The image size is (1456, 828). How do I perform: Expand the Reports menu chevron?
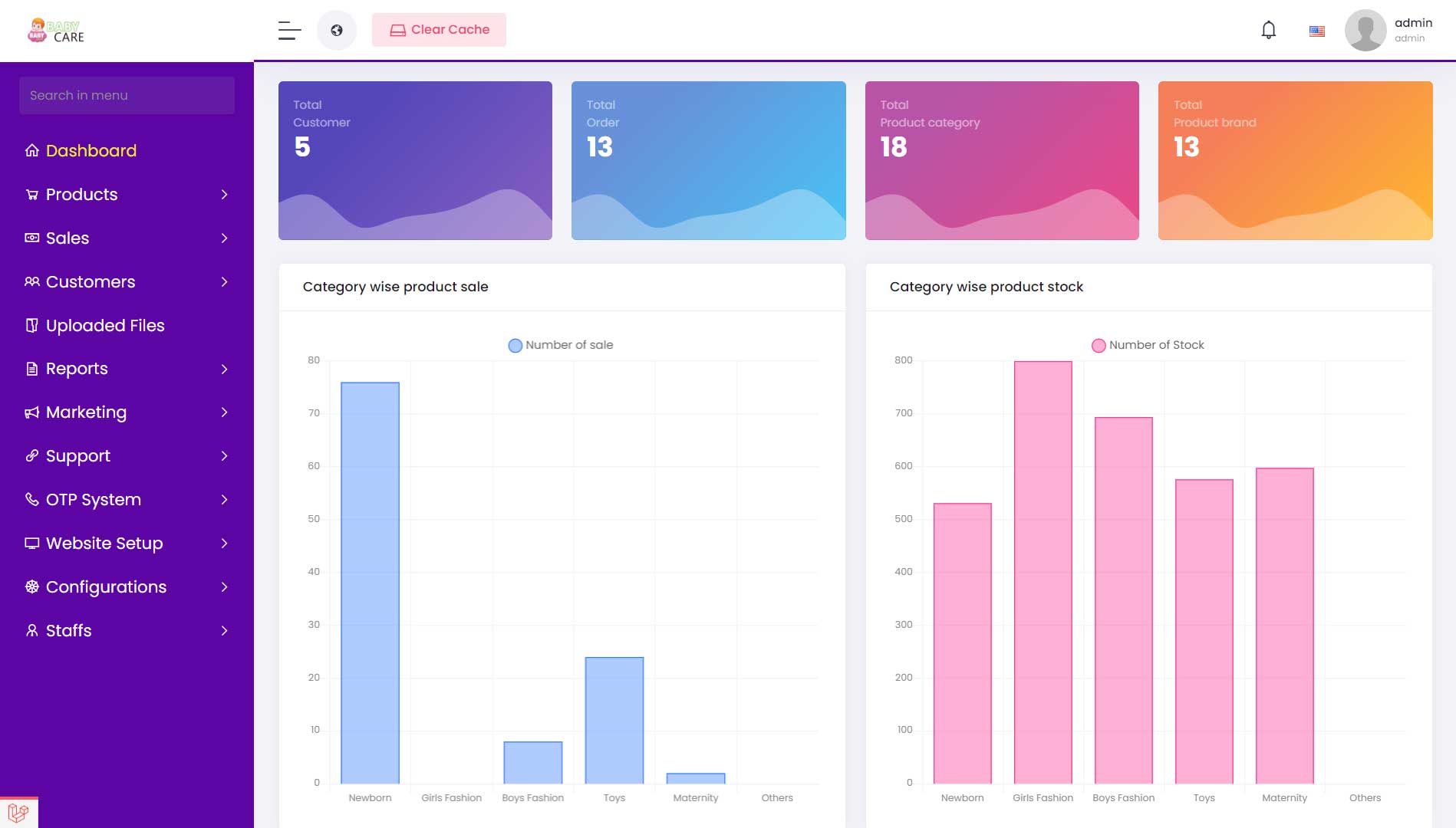pos(224,369)
